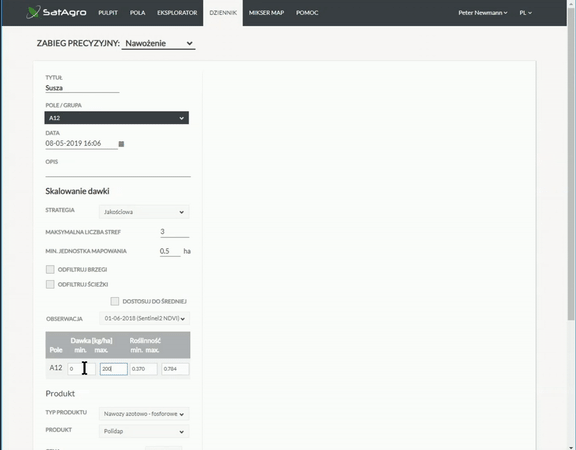This screenshot has height=450, width=576.
Task: Open the calendar date picker icon
Action: coord(121,144)
